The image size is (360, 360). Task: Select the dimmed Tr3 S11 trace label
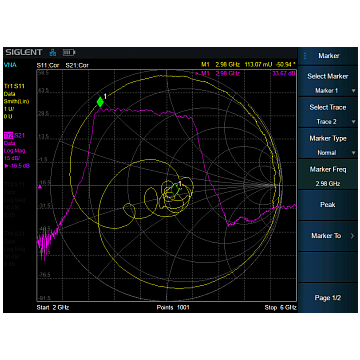point(14,185)
